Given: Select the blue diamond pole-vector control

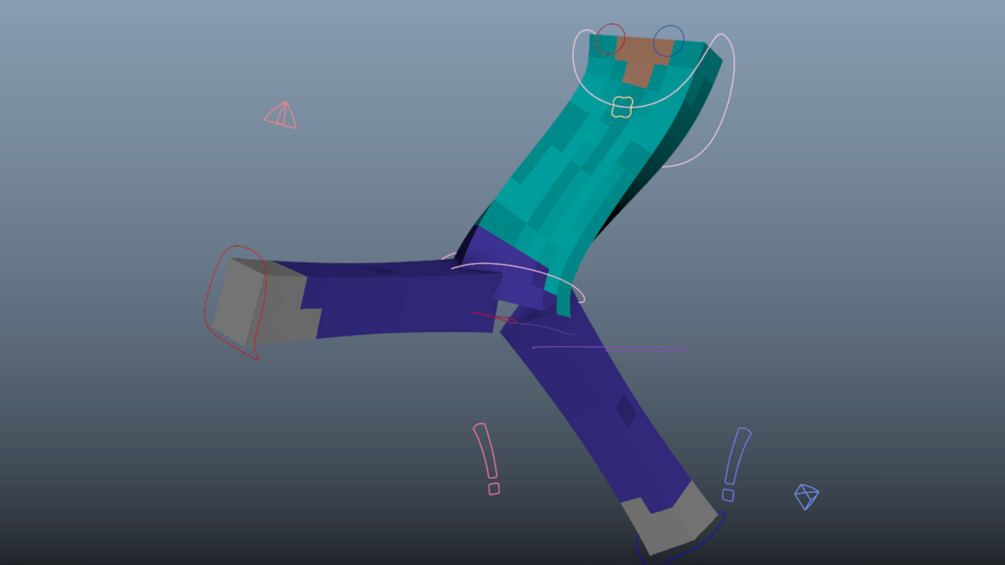Looking at the screenshot, I should point(806,496).
